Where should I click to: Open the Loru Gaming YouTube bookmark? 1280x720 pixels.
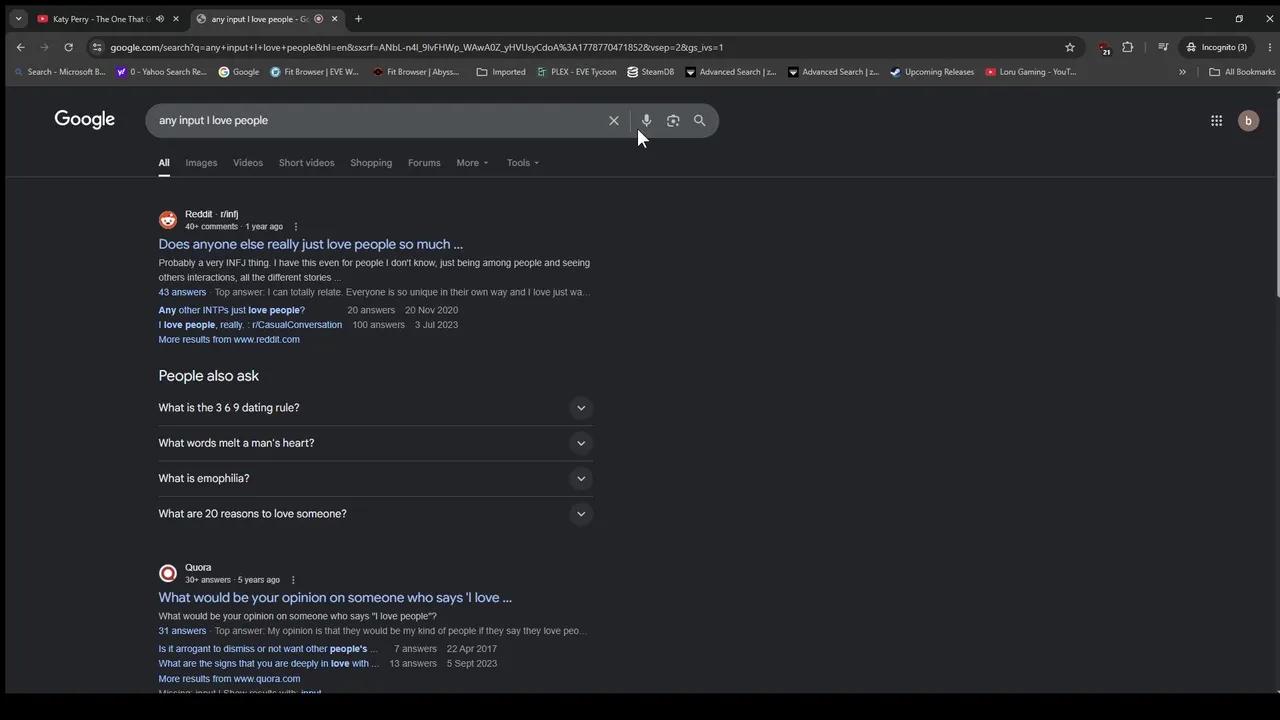pos(1030,72)
